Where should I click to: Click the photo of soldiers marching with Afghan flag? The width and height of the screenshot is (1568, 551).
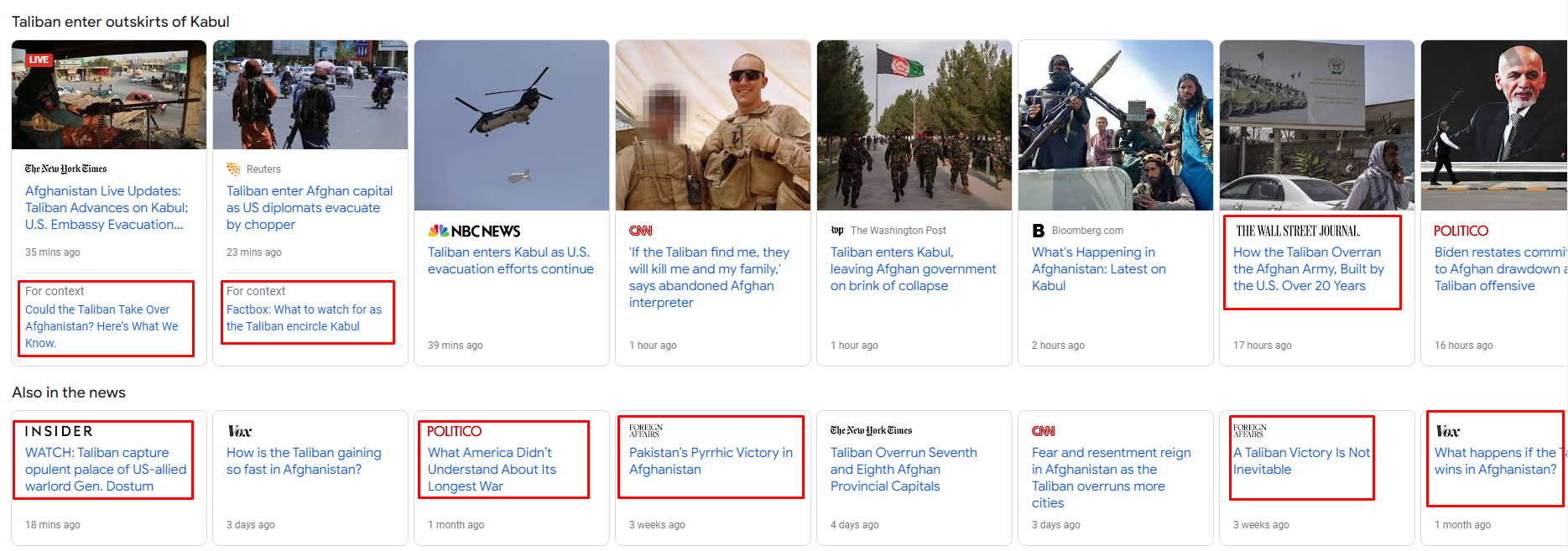(914, 125)
